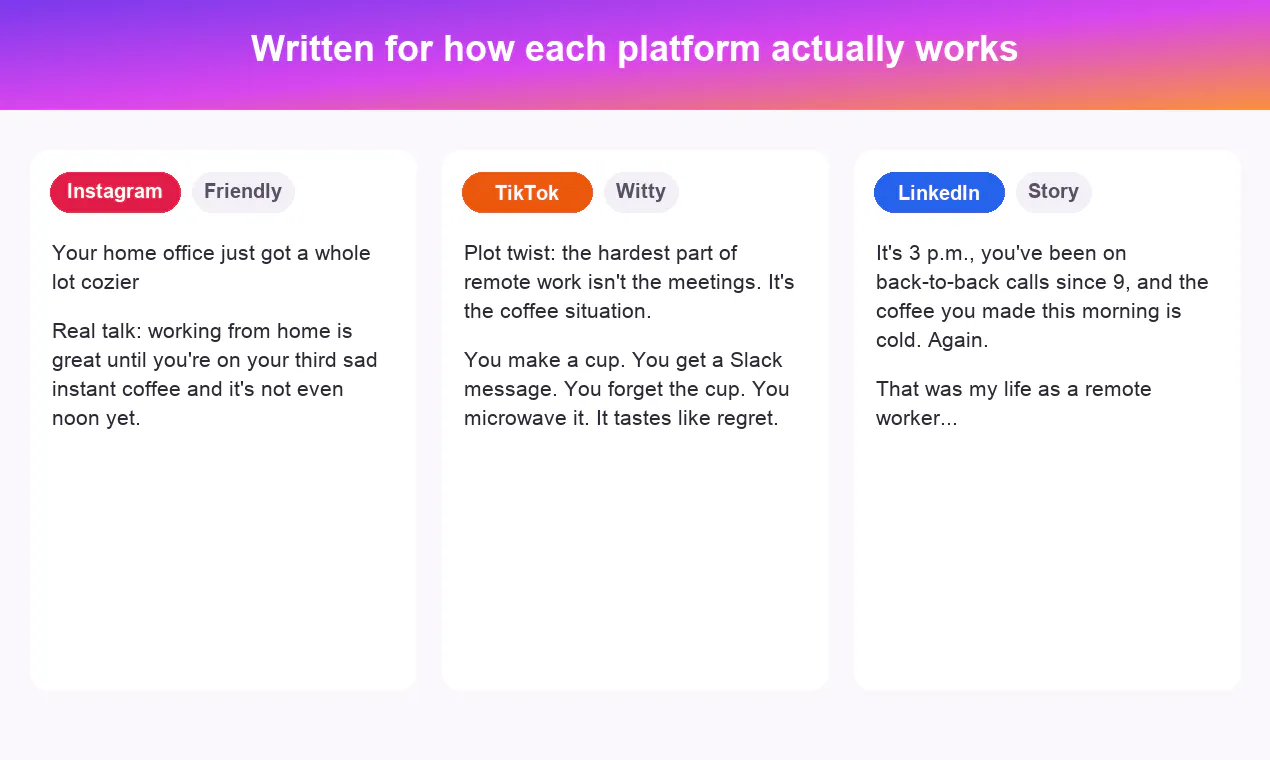The width and height of the screenshot is (1270, 760).
Task: Select the Story tone tag
Action: (x=1053, y=192)
